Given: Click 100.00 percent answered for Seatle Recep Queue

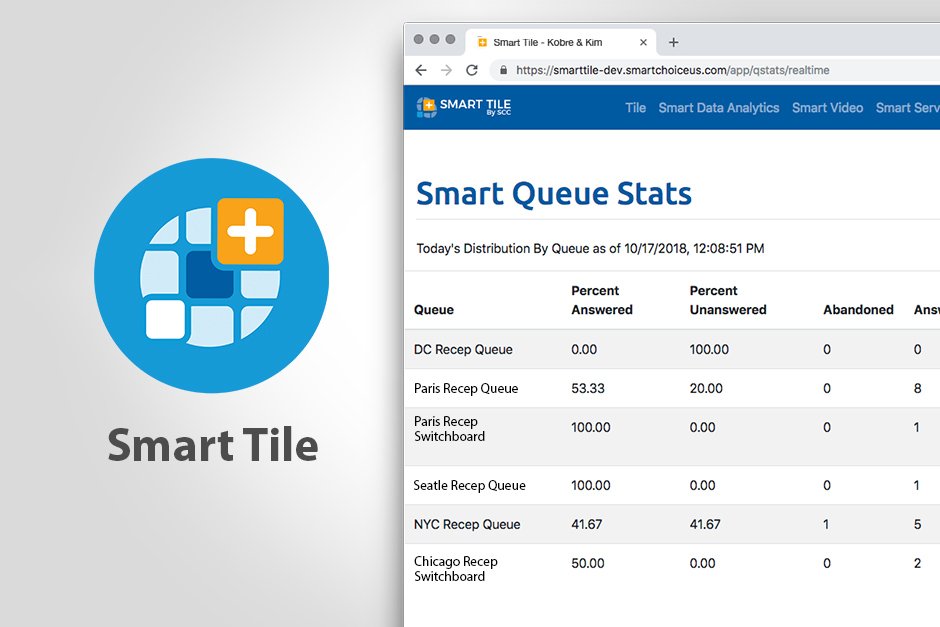Looking at the screenshot, I should (590, 486).
